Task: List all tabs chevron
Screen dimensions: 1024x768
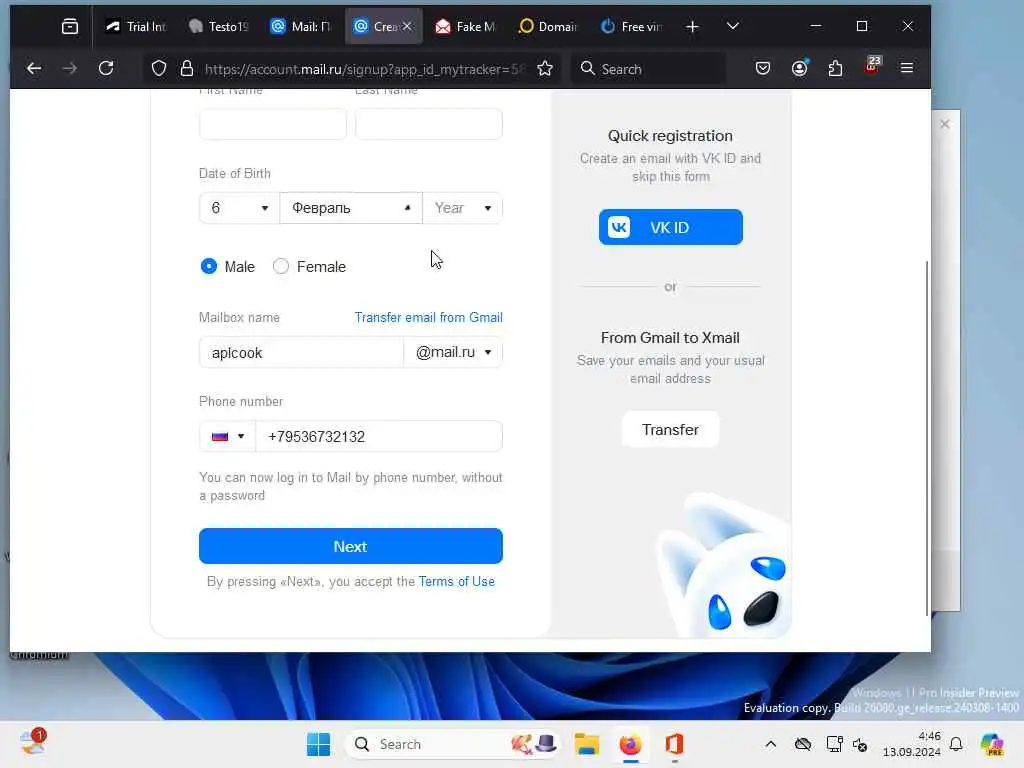Action: (x=733, y=26)
